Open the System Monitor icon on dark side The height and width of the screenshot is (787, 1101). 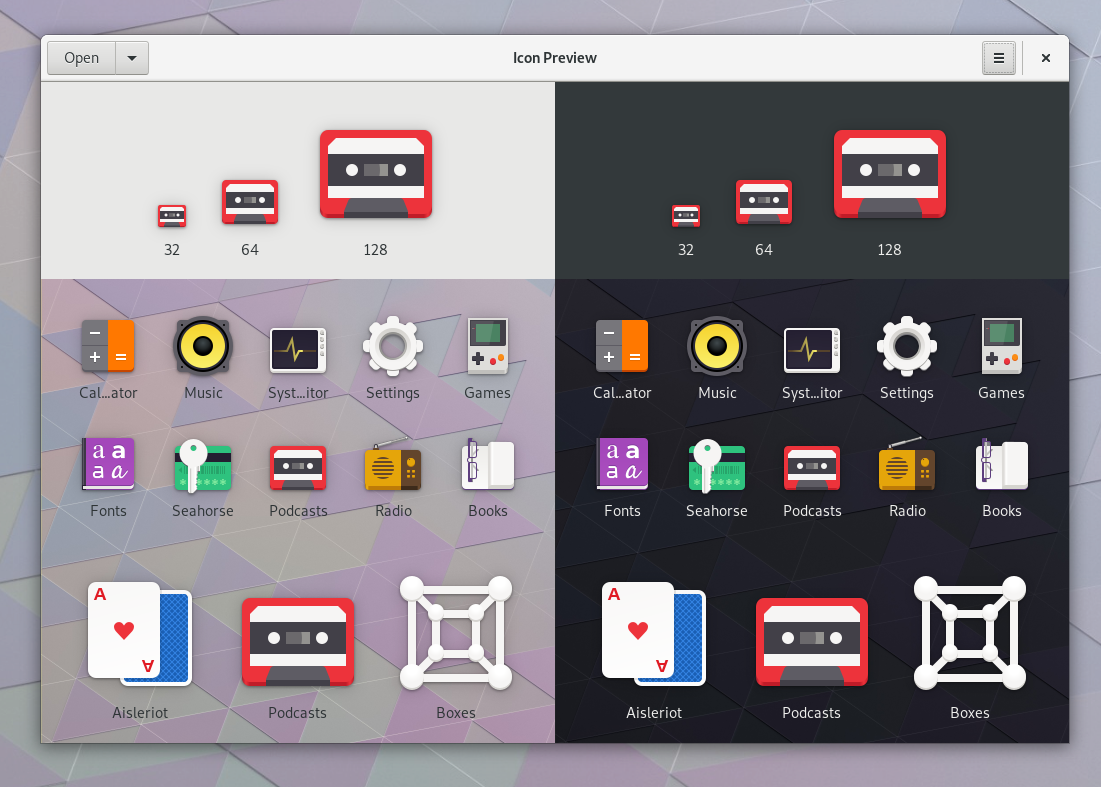click(812, 347)
